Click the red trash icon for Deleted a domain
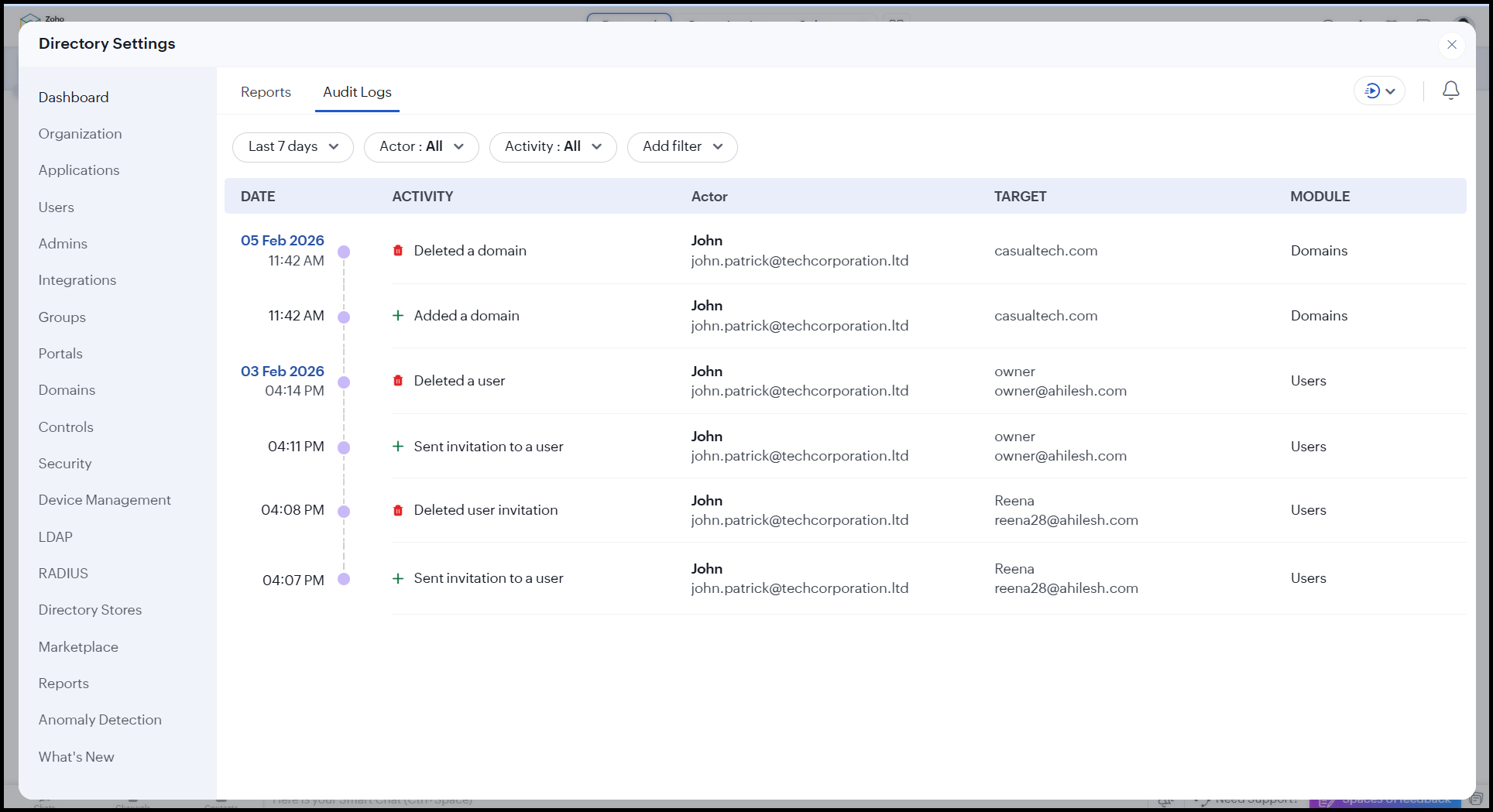The image size is (1493, 812). (398, 251)
